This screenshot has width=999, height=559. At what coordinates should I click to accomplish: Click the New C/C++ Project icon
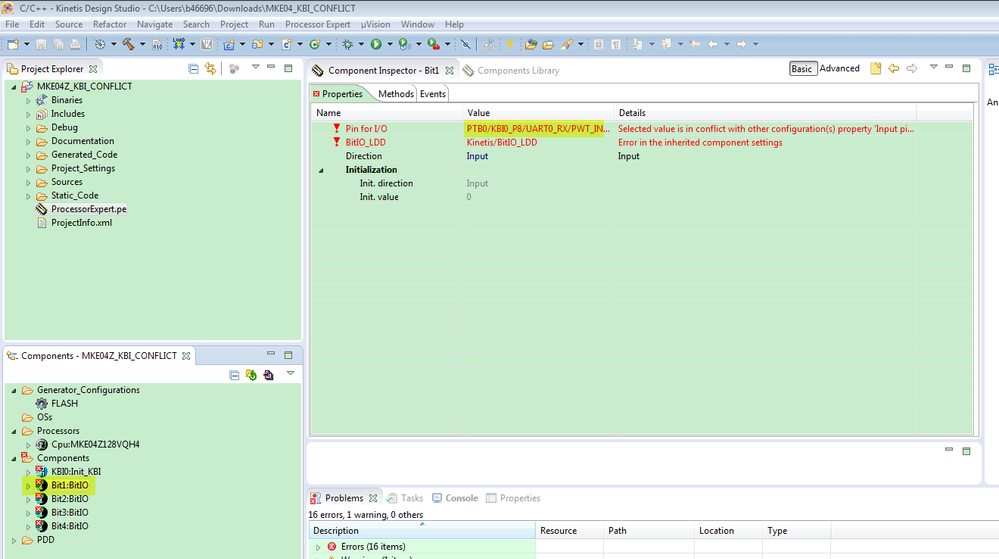[229, 44]
